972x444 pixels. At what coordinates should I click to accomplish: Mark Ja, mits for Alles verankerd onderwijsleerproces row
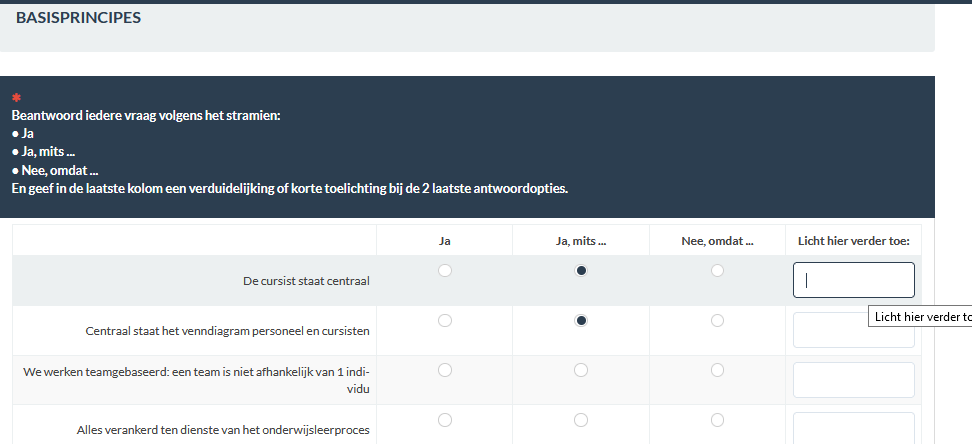click(x=581, y=420)
